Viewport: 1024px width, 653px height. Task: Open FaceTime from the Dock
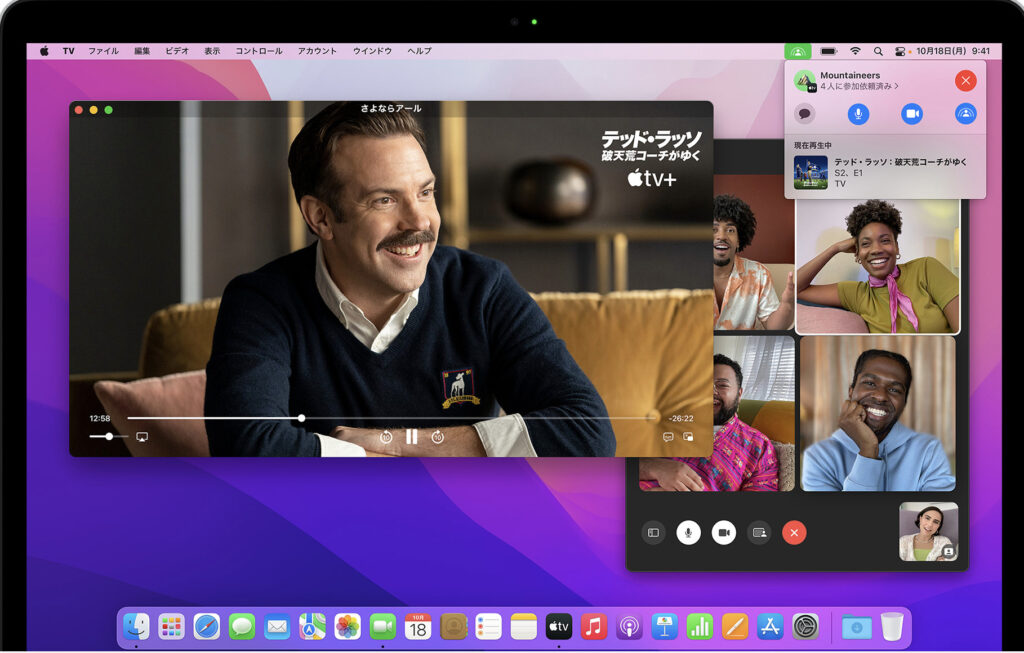point(383,627)
